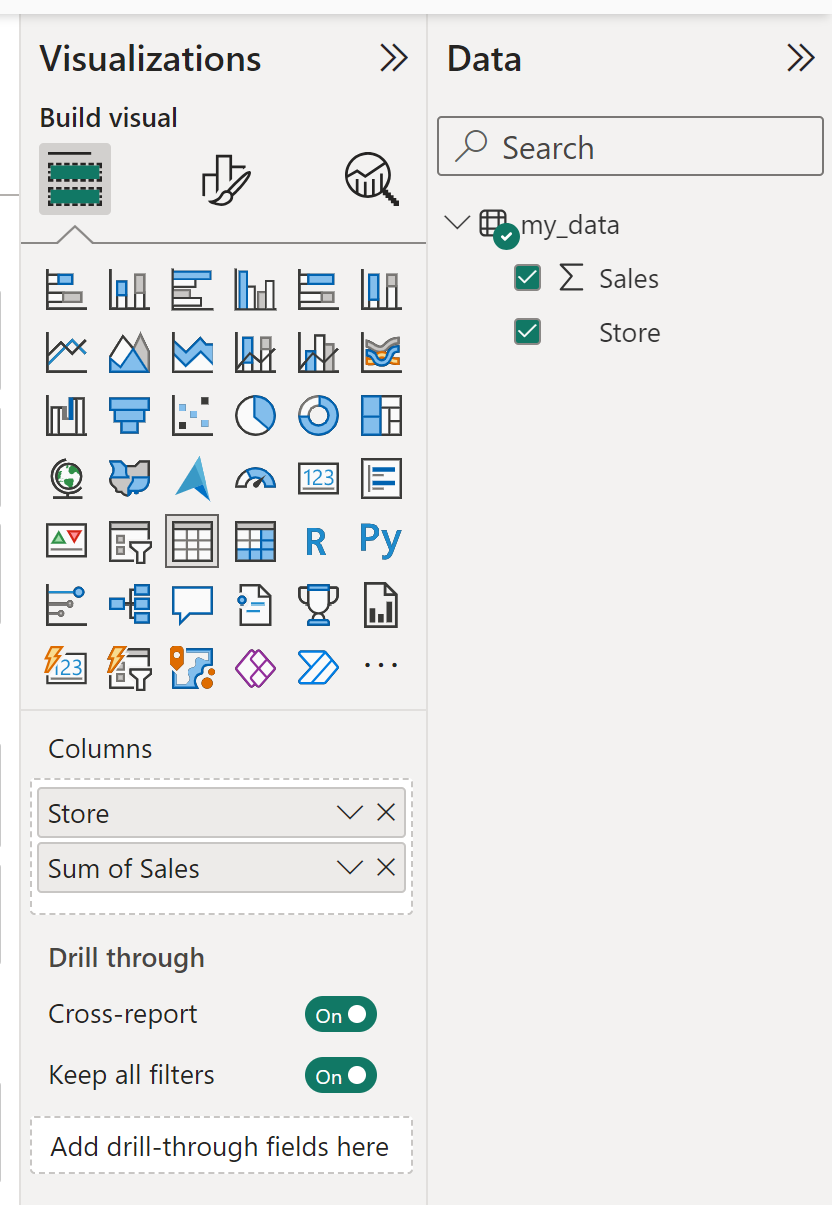Image resolution: width=832 pixels, height=1206 pixels.
Task: Select the KPI visual
Action: point(66,541)
